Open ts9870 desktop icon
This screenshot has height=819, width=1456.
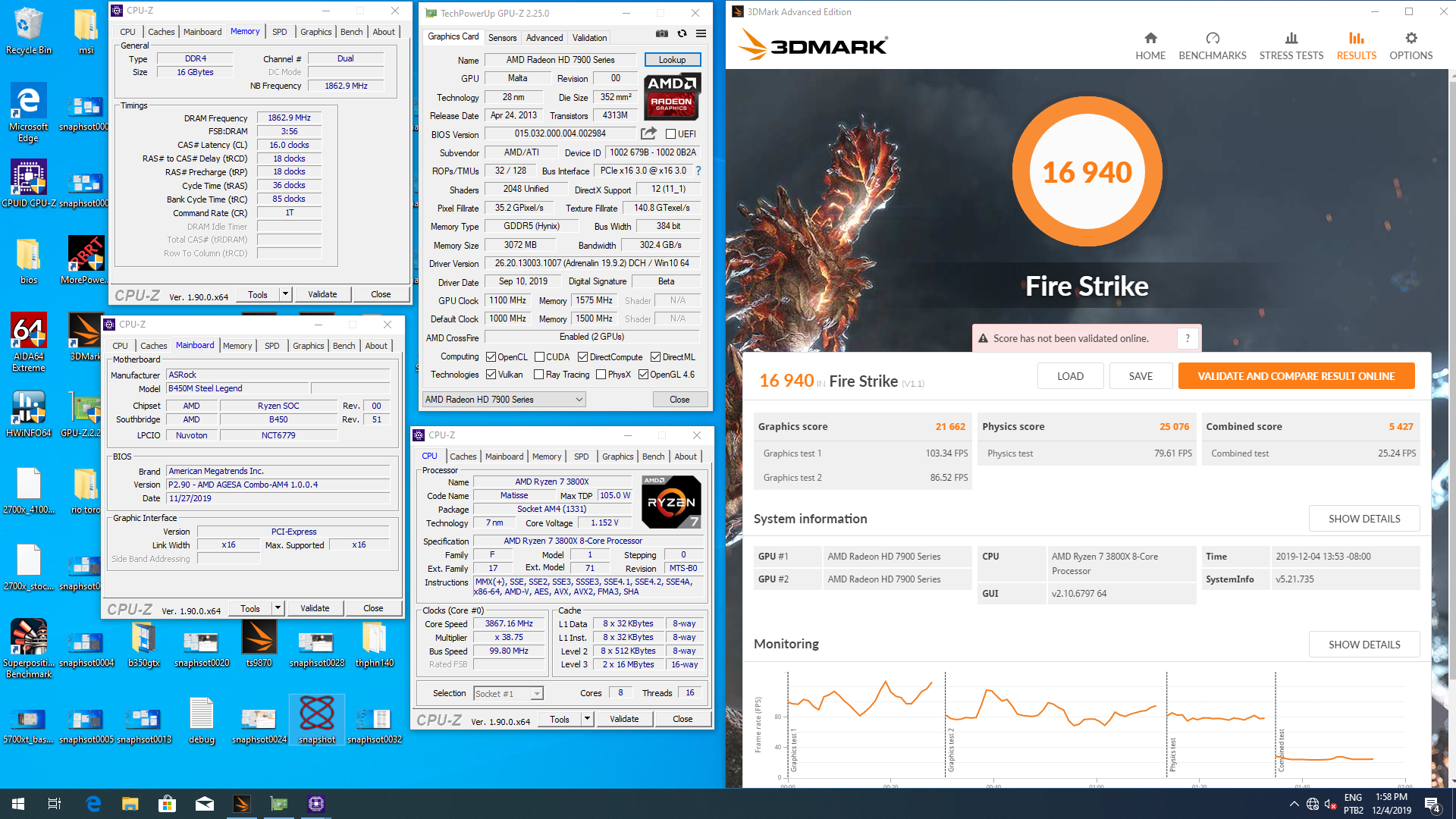click(259, 643)
